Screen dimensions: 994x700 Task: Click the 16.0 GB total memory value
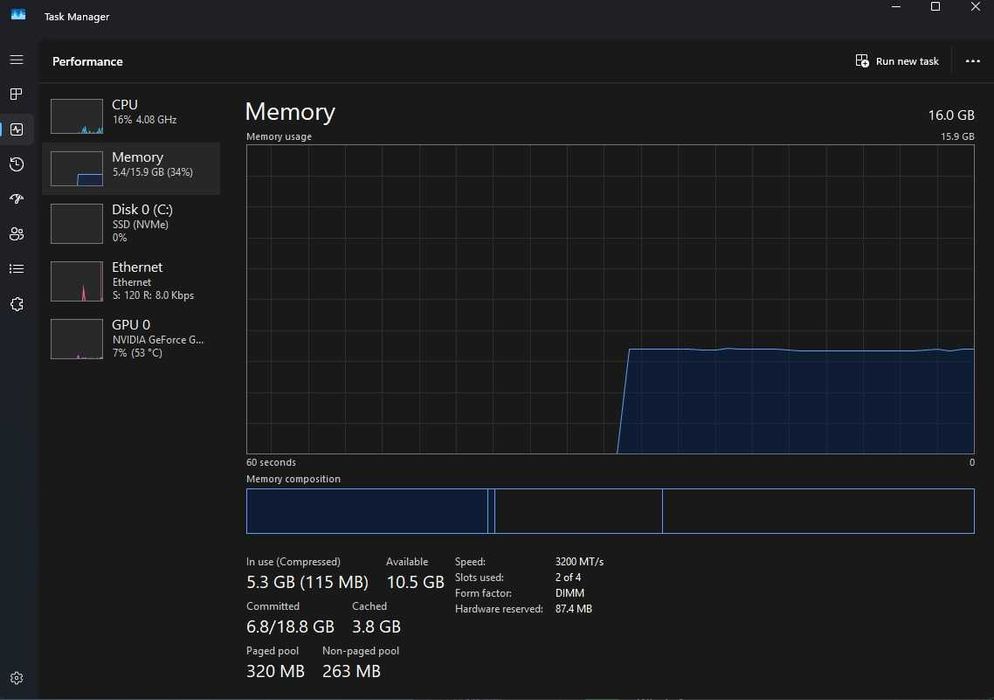(x=951, y=115)
